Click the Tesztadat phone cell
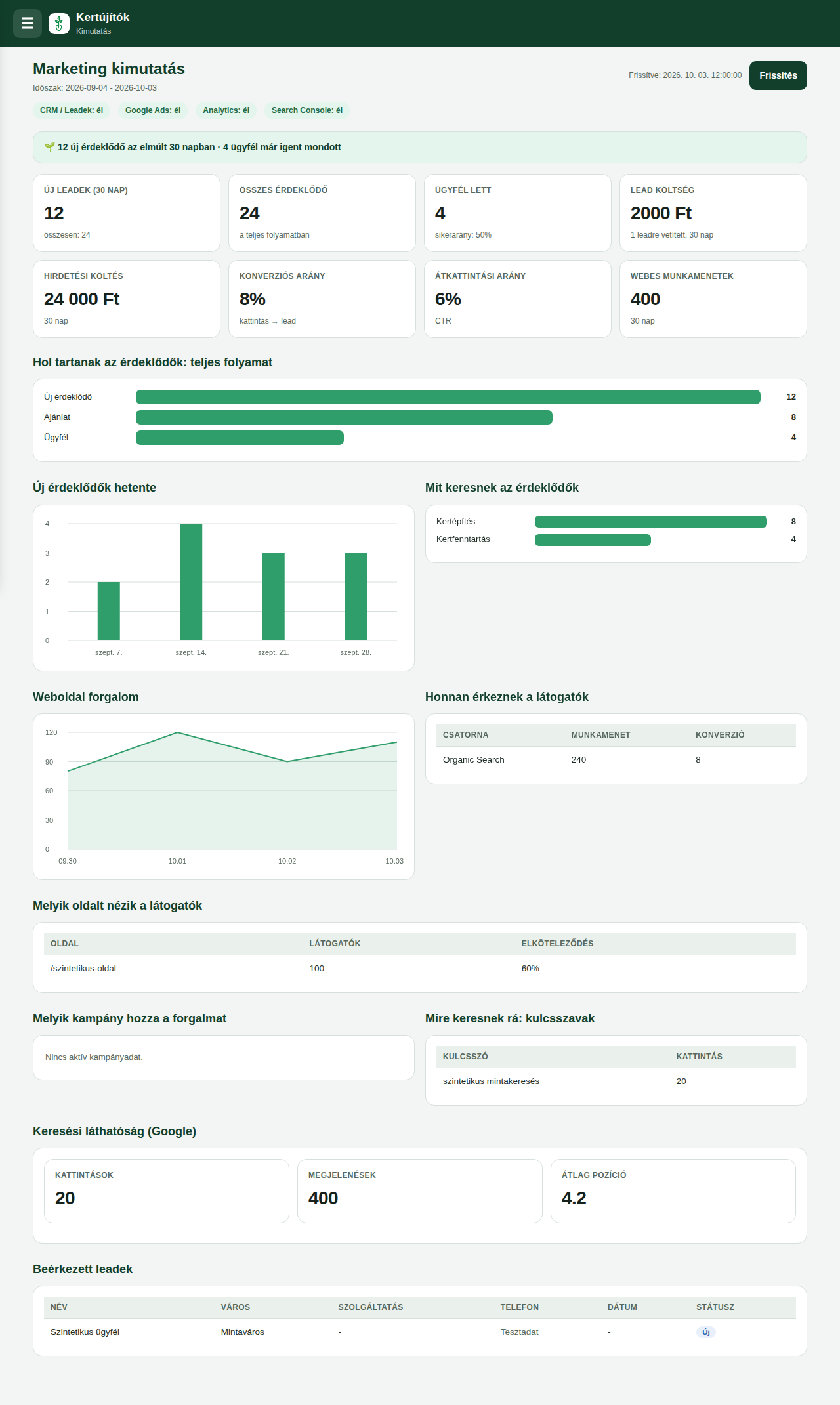The image size is (840, 1405). tap(520, 1332)
